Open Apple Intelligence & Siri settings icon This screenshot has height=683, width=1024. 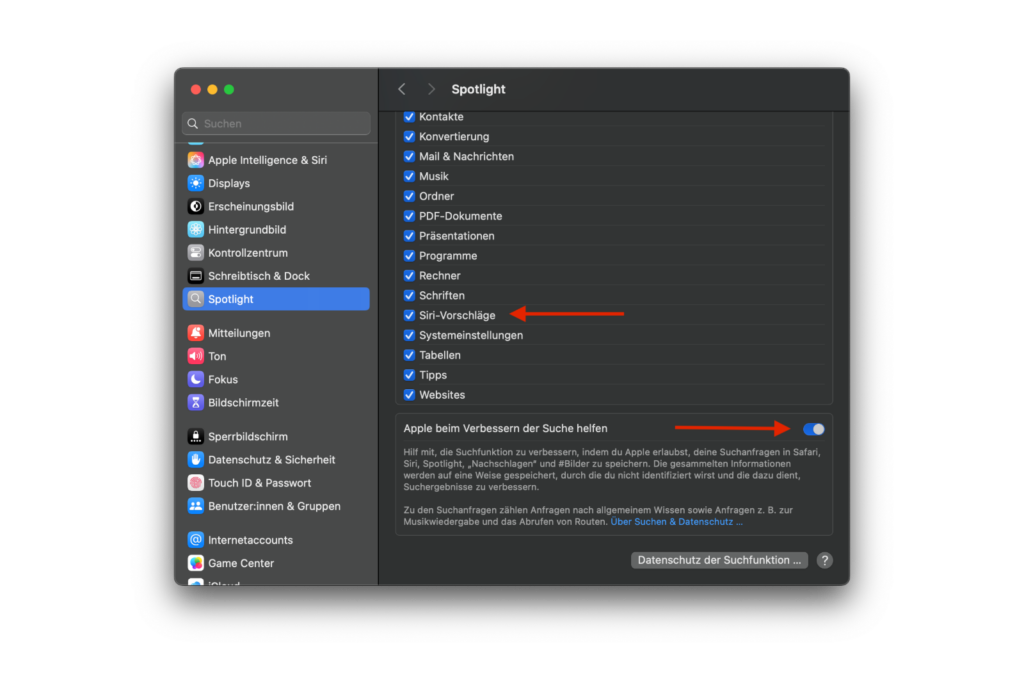(x=196, y=160)
